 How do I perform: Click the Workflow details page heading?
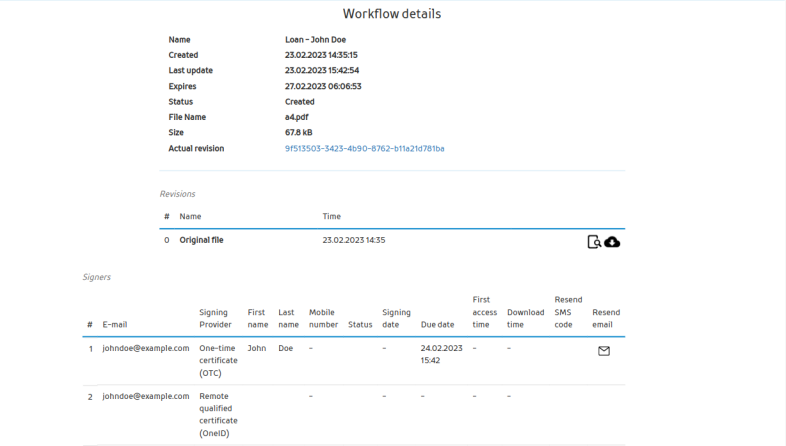click(392, 14)
